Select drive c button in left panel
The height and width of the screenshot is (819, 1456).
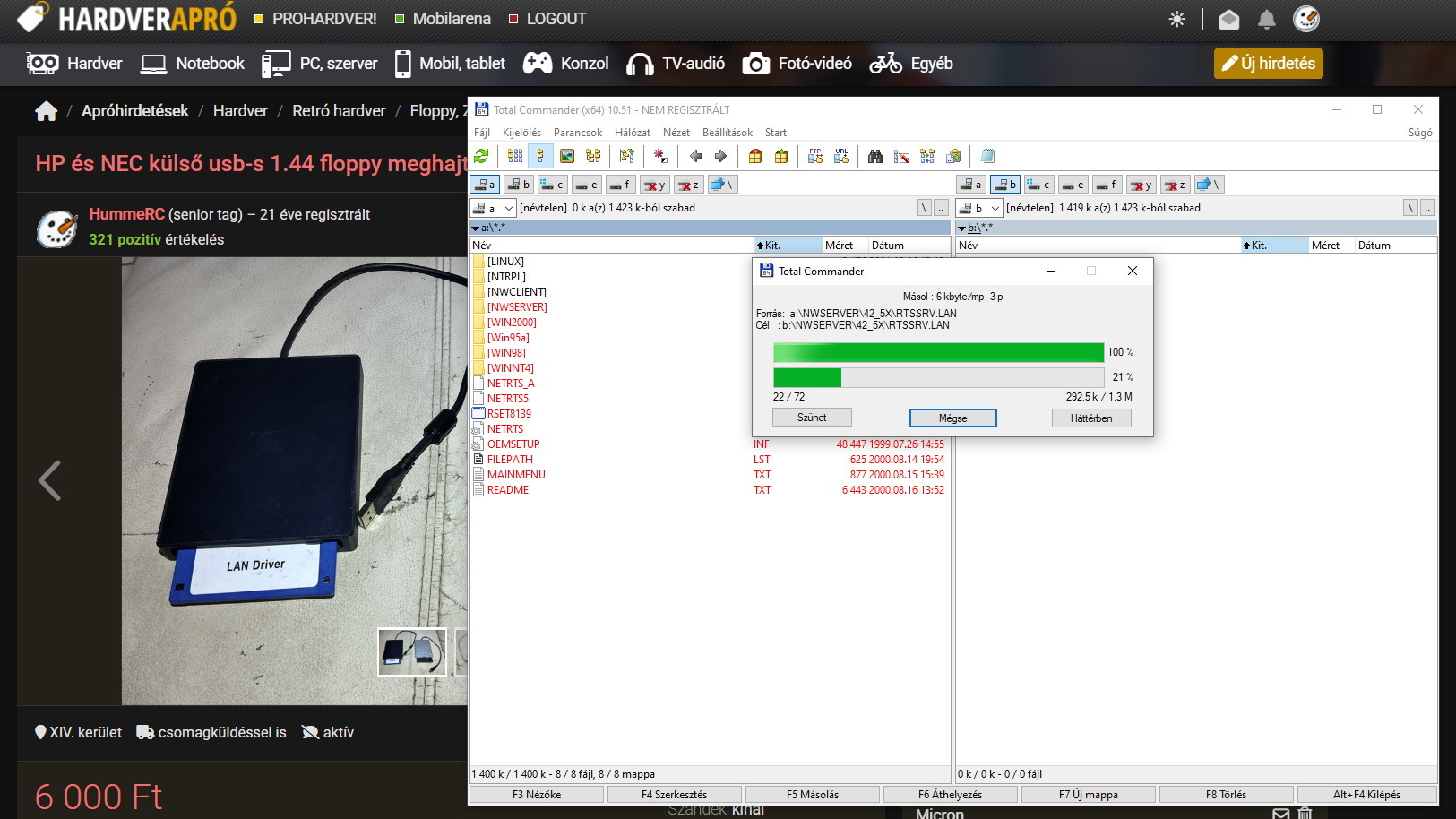click(552, 185)
